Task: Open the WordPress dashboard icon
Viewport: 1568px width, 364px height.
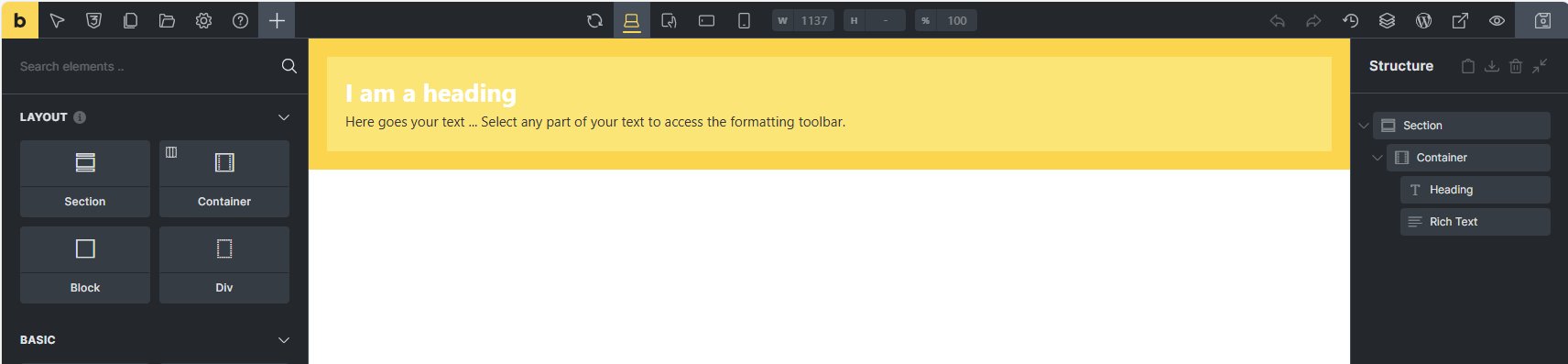Action: [x=1423, y=20]
